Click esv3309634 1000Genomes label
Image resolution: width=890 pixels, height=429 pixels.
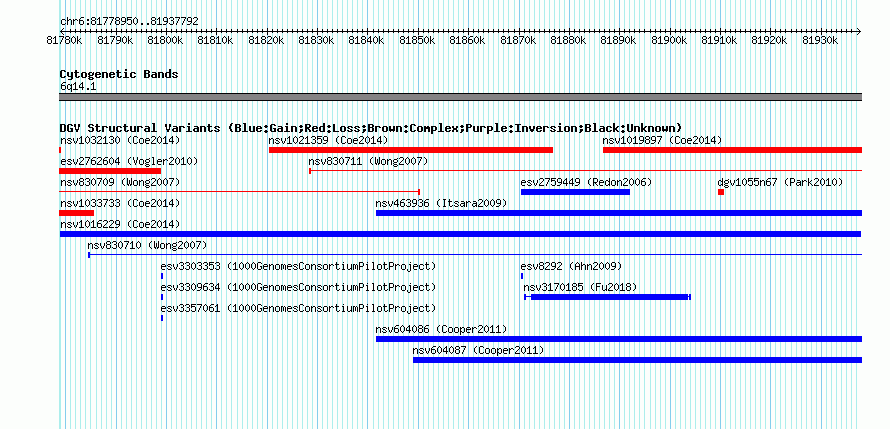point(299,287)
